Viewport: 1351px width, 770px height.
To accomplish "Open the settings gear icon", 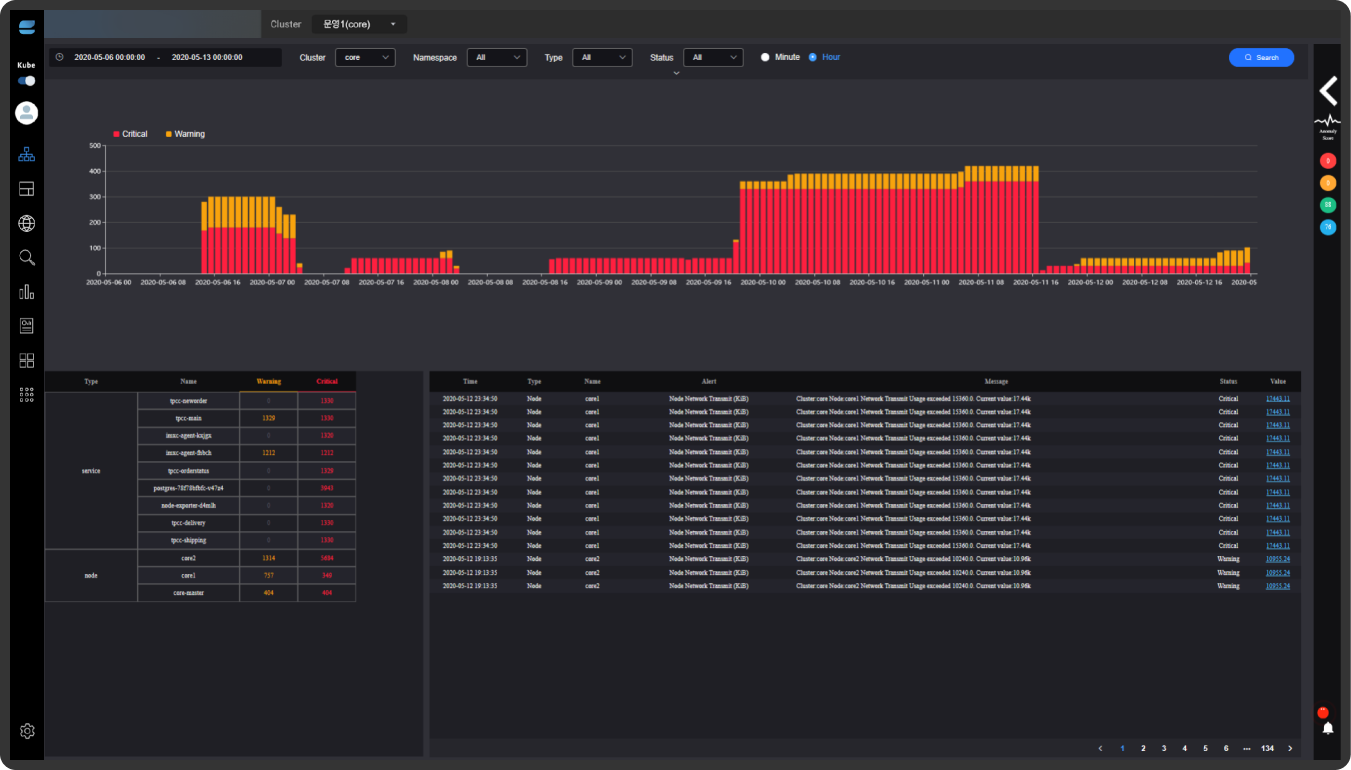I will 27,731.
